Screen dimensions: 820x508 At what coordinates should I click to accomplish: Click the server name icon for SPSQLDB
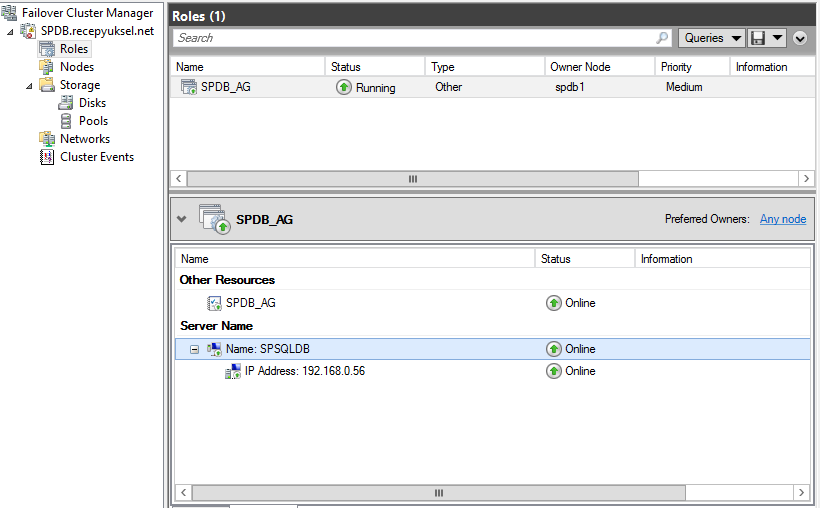click(214, 349)
